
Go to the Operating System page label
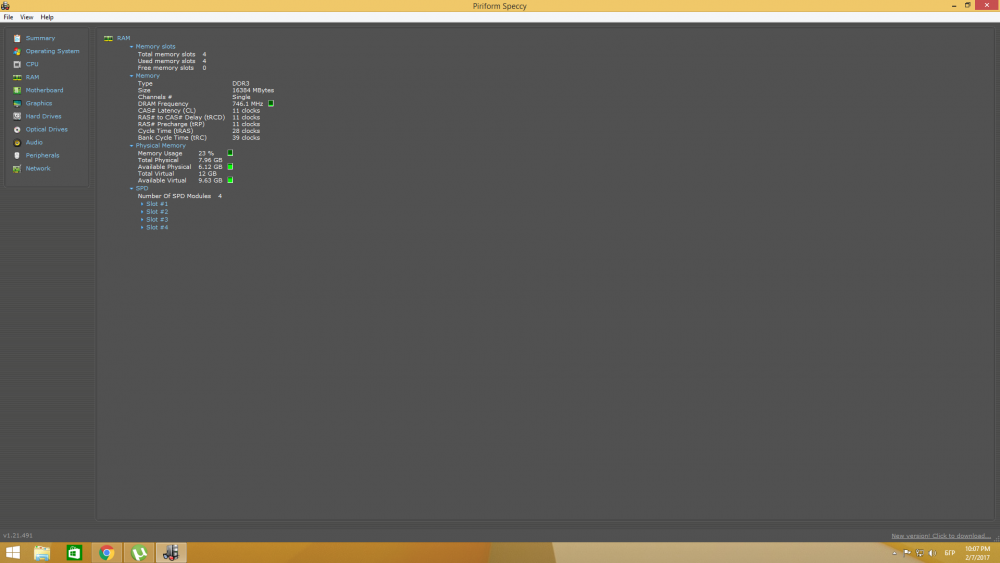point(52,51)
